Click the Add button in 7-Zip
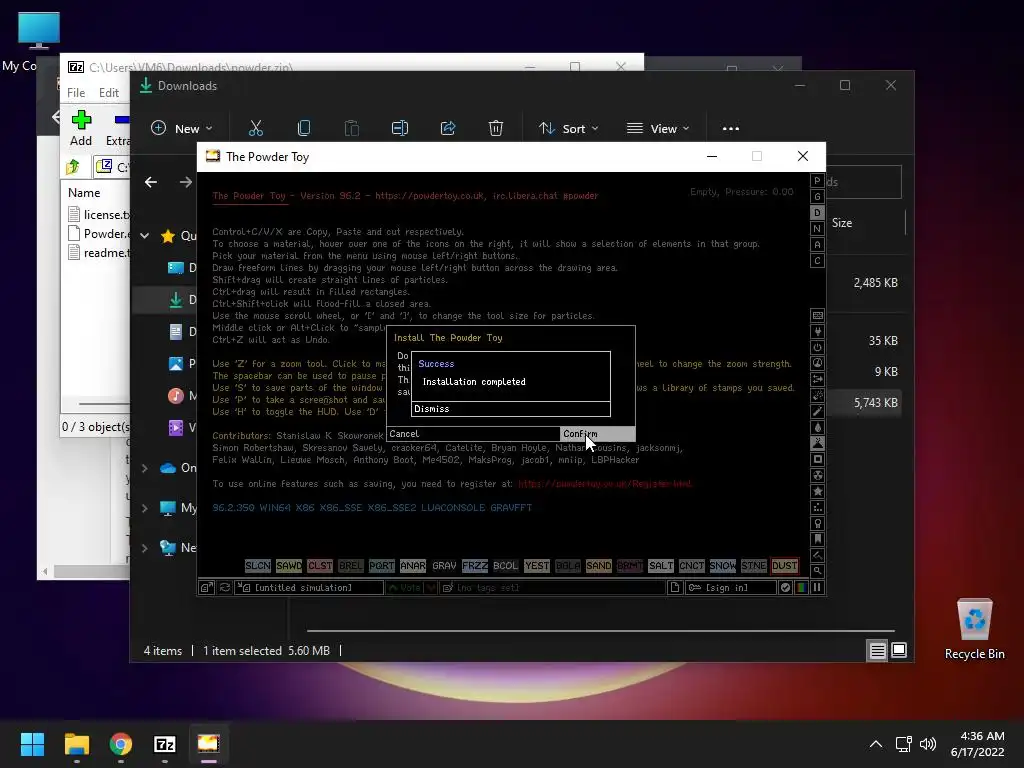 coord(81,128)
